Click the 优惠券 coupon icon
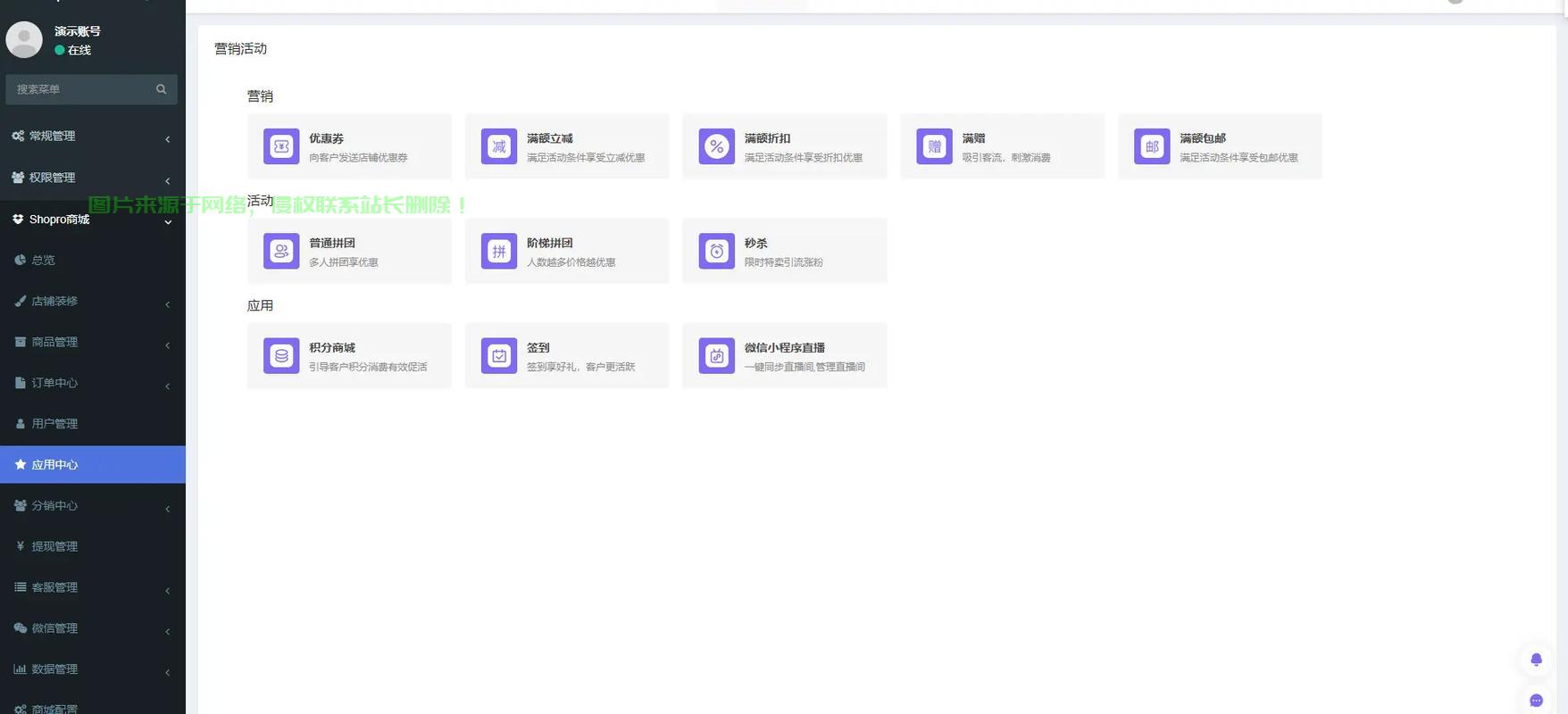 [x=281, y=146]
